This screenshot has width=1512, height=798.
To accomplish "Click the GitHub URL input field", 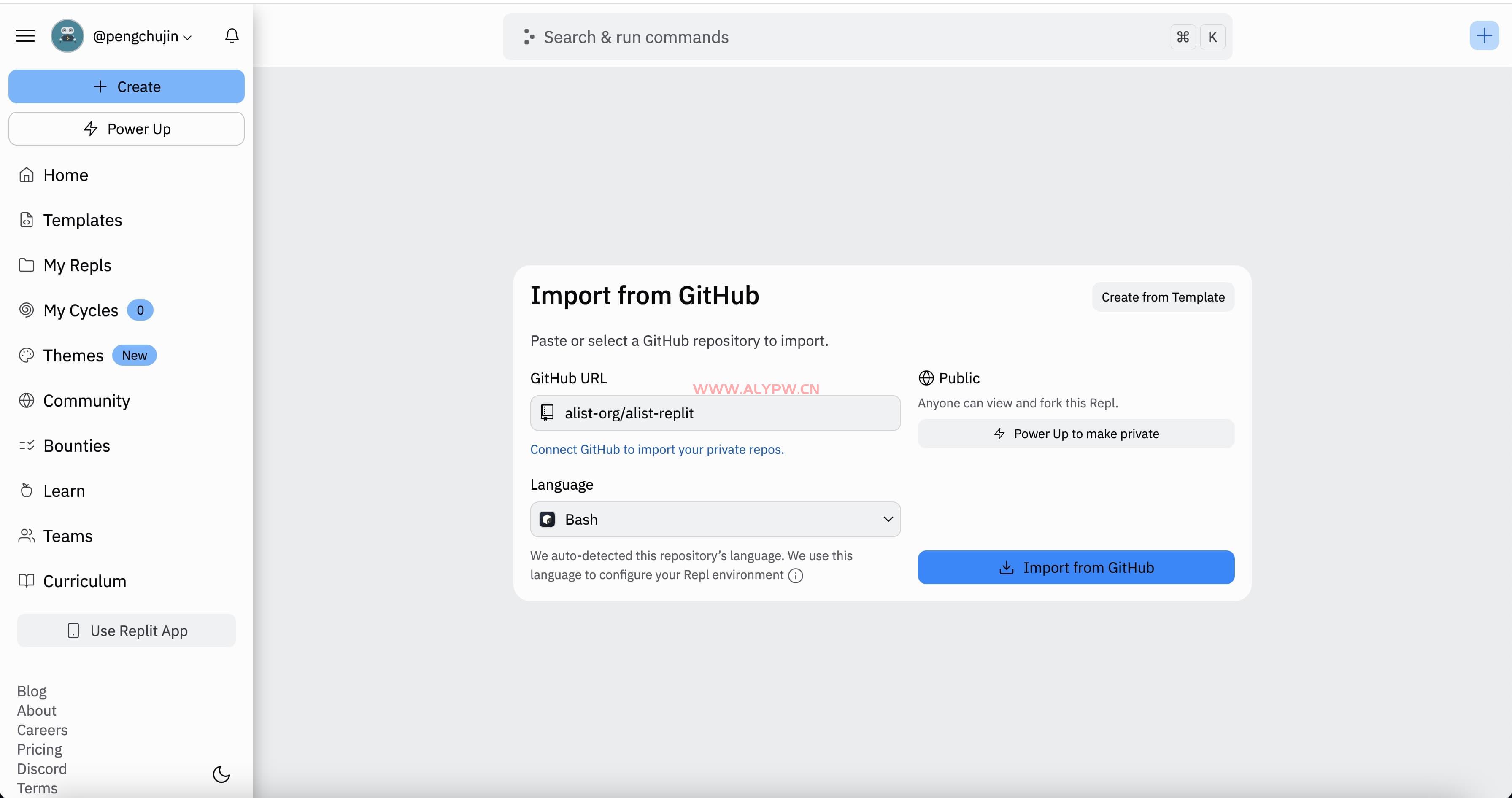I will coord(728,413).
